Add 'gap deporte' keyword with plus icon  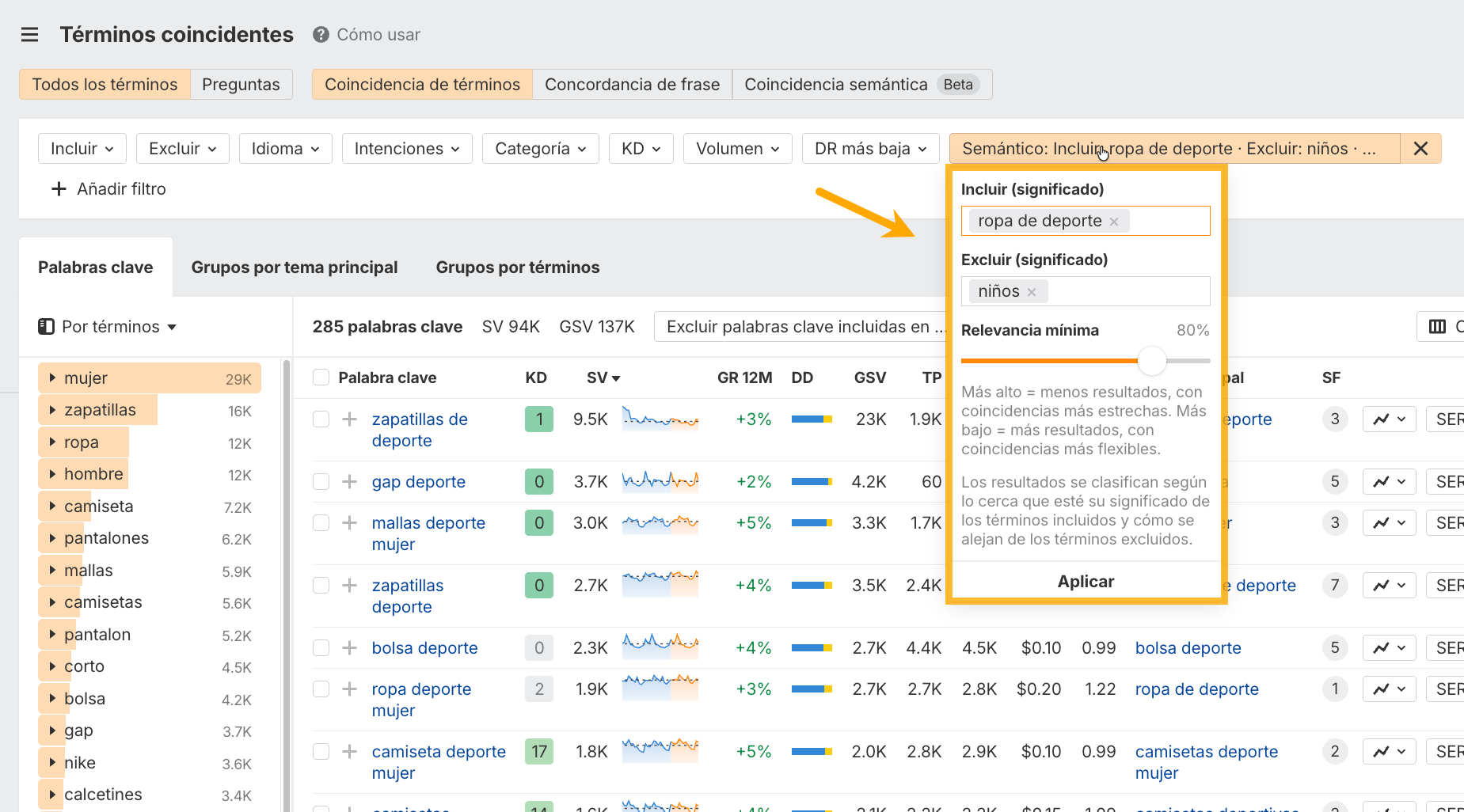pyautogui.click(x=349, y=482)
